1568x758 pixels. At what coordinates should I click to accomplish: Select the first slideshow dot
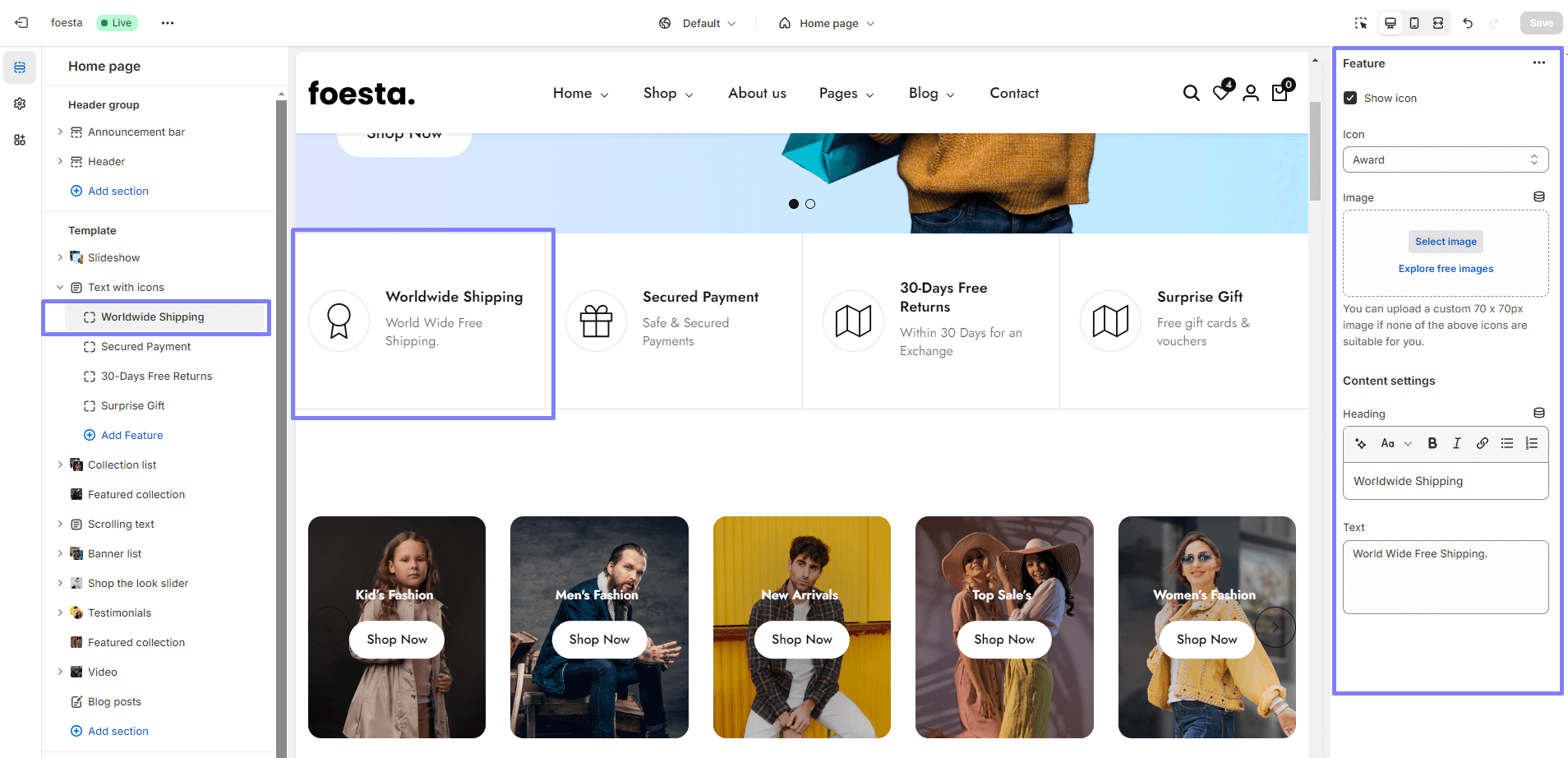(793, 204)
